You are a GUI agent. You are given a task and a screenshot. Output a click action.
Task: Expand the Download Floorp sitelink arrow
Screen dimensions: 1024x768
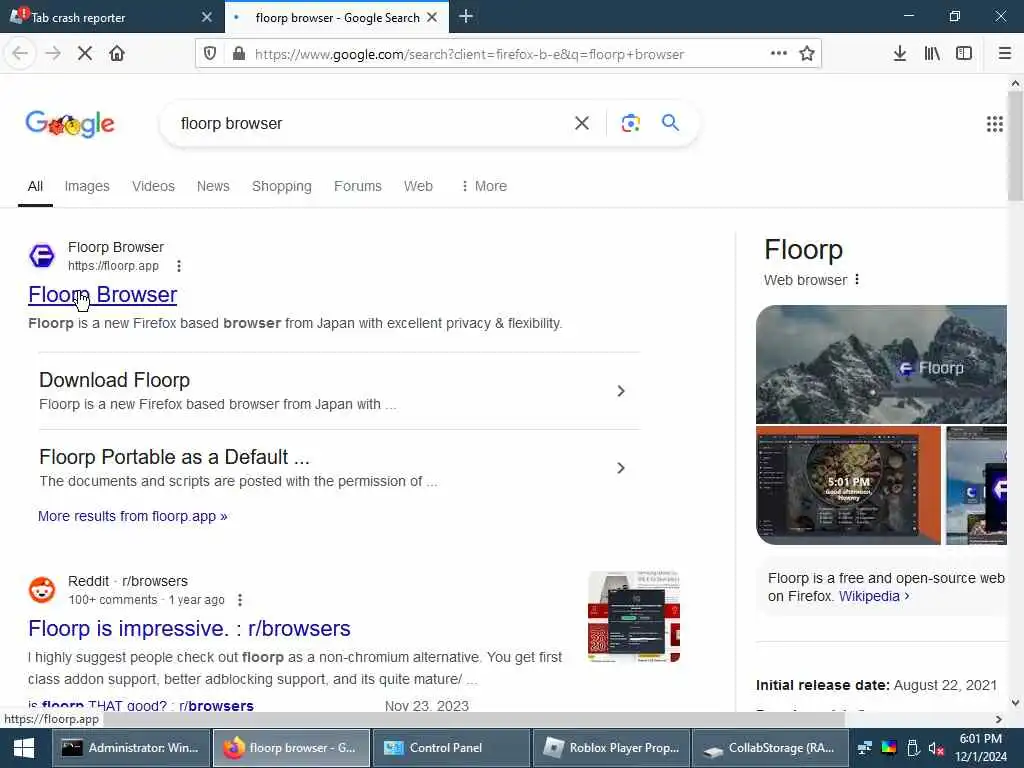tap(621, 391)
